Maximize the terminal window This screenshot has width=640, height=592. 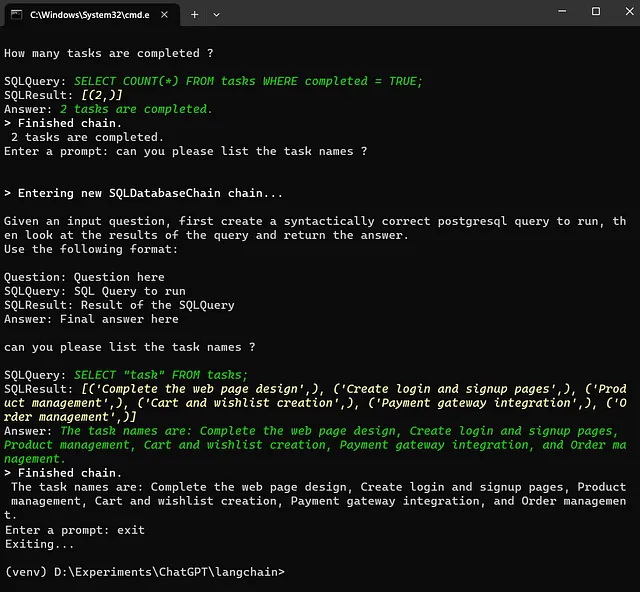coord(596,11)
